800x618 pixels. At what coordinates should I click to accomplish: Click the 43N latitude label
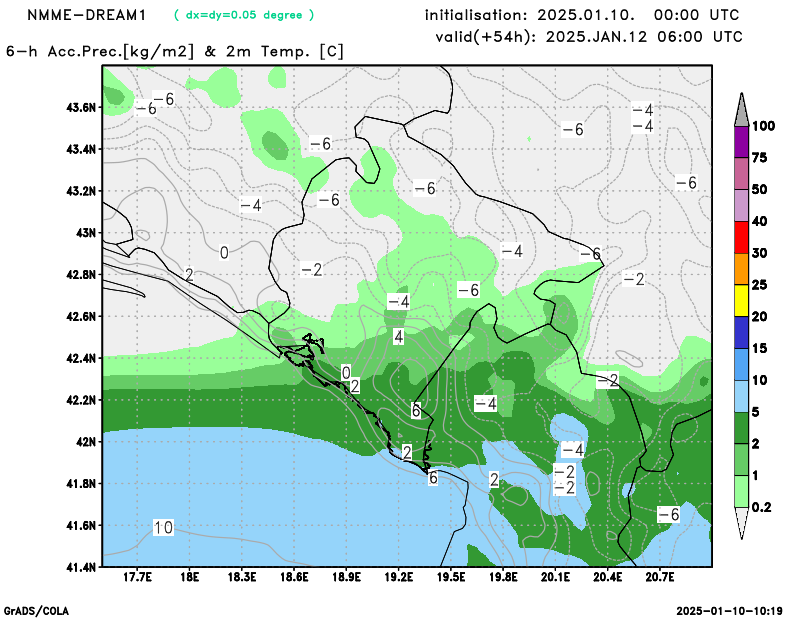point(86,233)
